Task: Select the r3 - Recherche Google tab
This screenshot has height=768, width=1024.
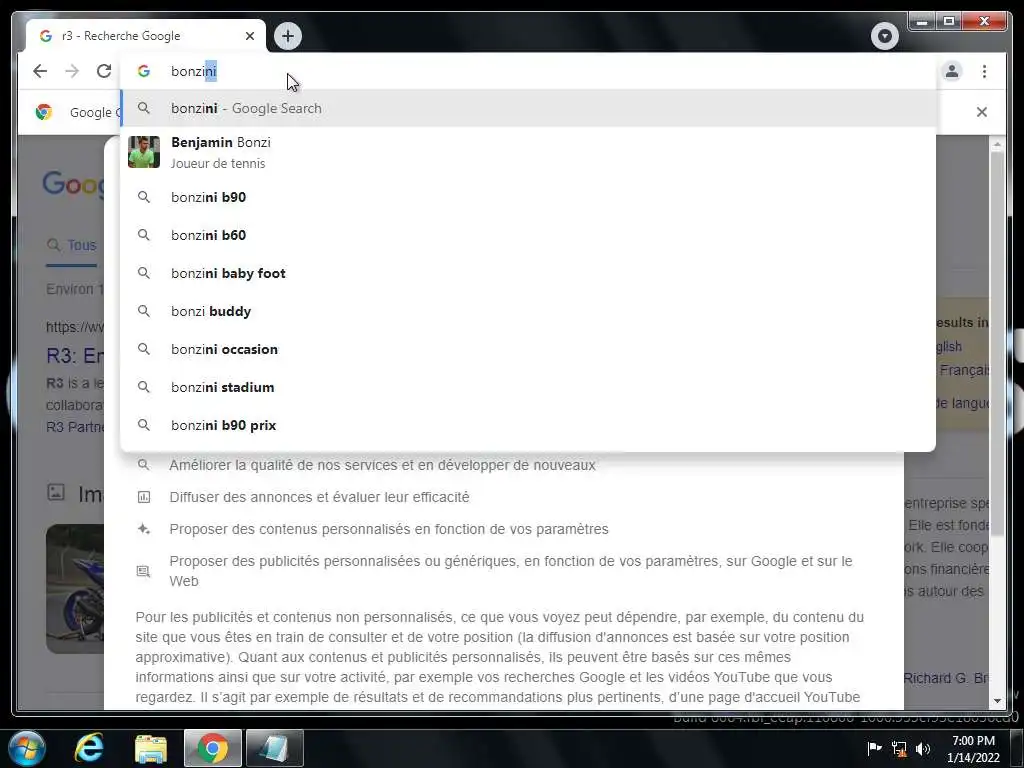Action: pos(146,36)
